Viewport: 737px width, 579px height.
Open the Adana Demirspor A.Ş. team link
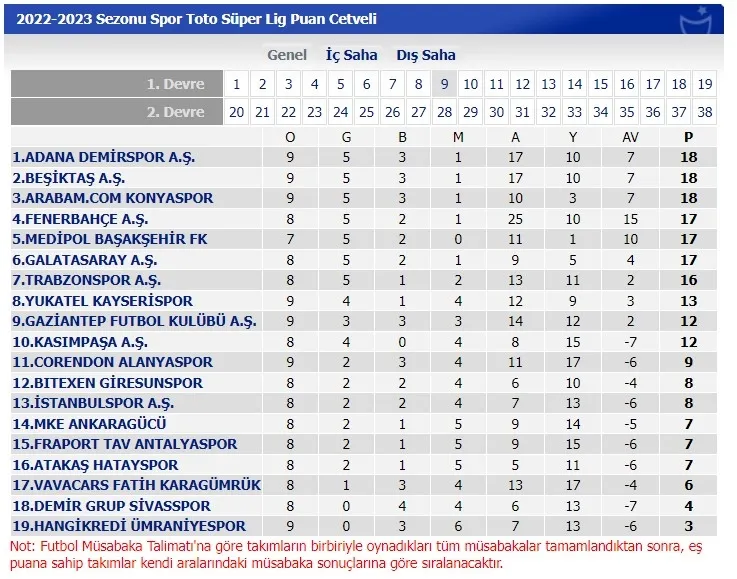104,157
